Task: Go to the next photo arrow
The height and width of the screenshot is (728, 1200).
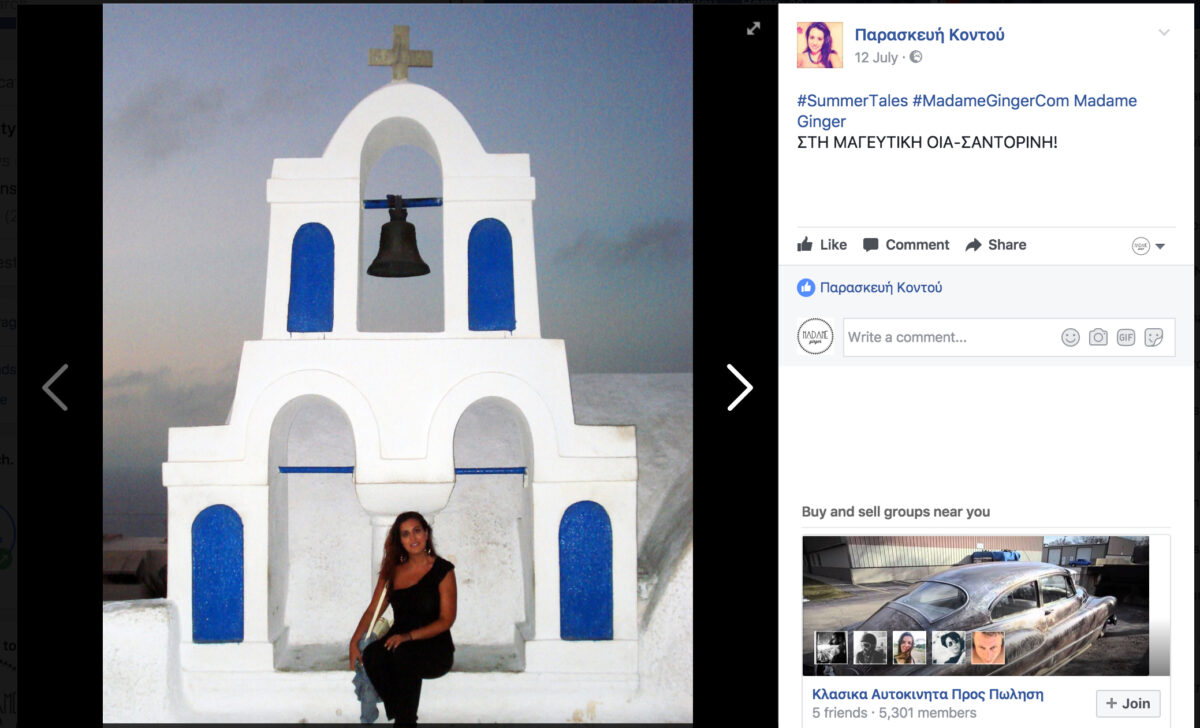Action: tap(739, 387)
